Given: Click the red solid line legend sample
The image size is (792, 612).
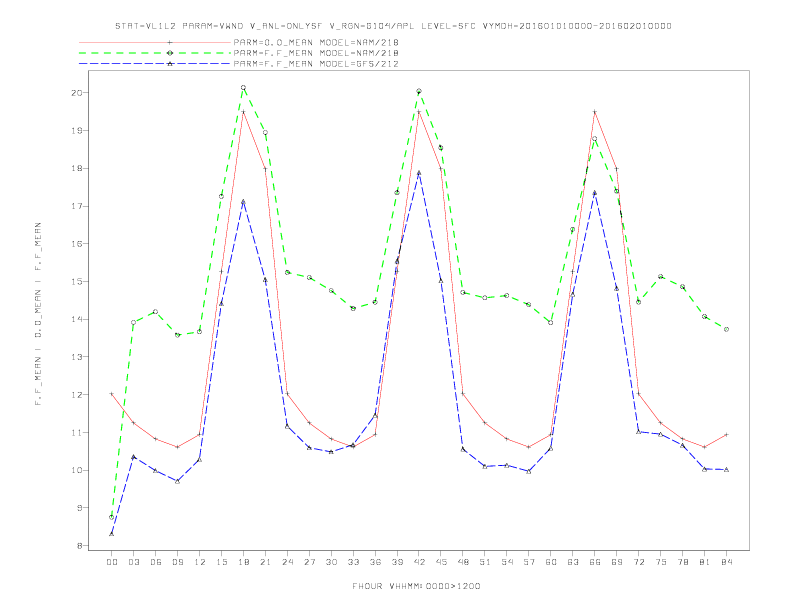Looking at the screenshot, I should click(x=155, y=42).
